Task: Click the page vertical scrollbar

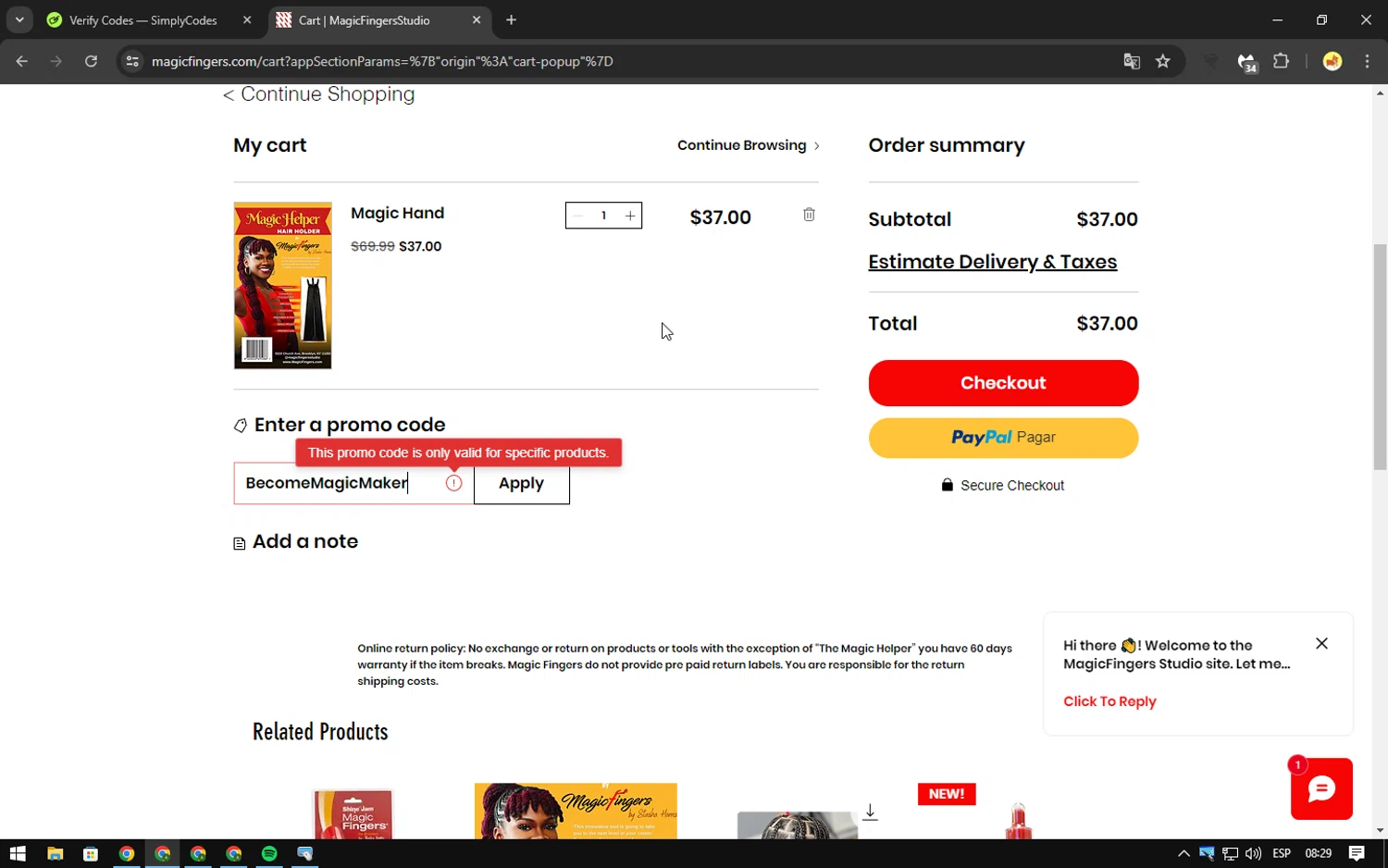Action: (1380, 356)
